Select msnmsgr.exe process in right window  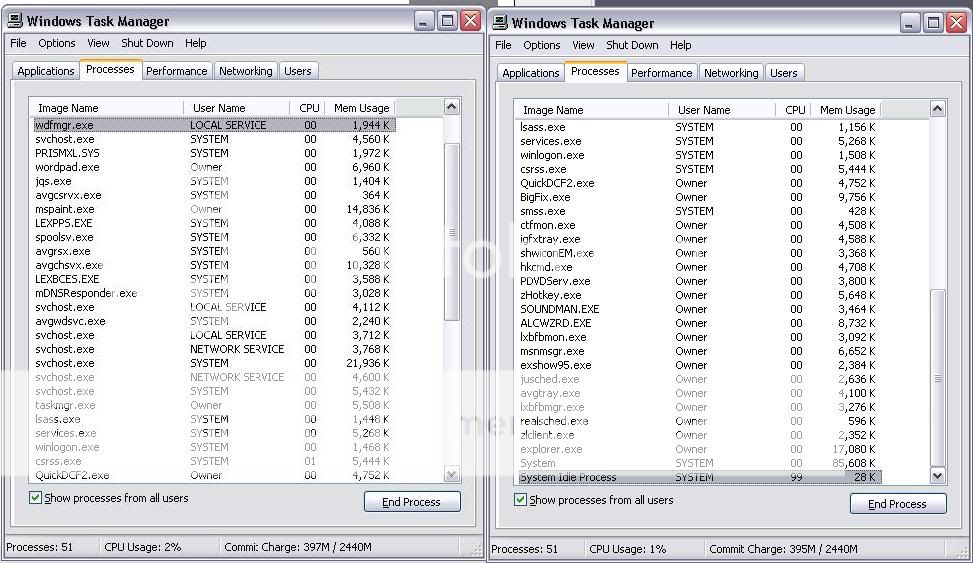pyautogui.click(x=699, y=351)
